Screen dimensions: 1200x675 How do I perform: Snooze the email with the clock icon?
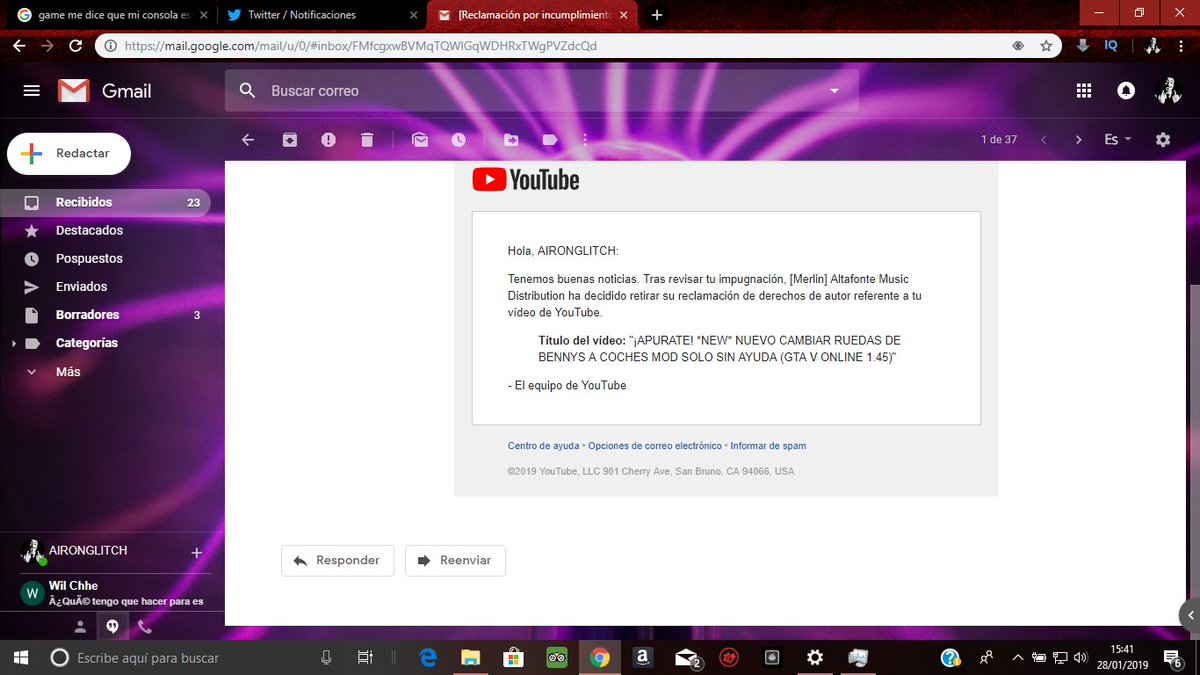[458, 140]
